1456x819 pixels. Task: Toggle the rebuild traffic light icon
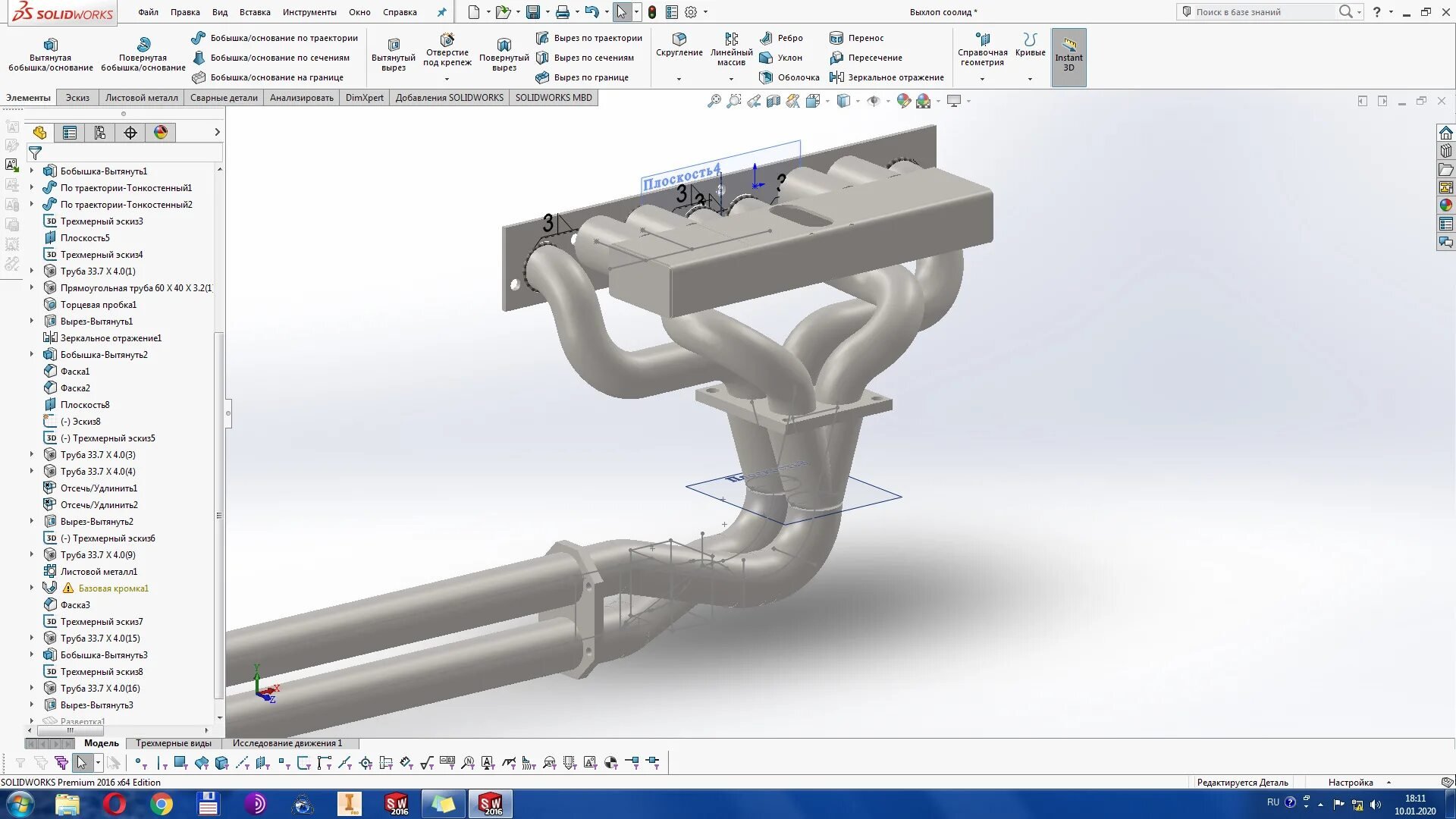651,12
